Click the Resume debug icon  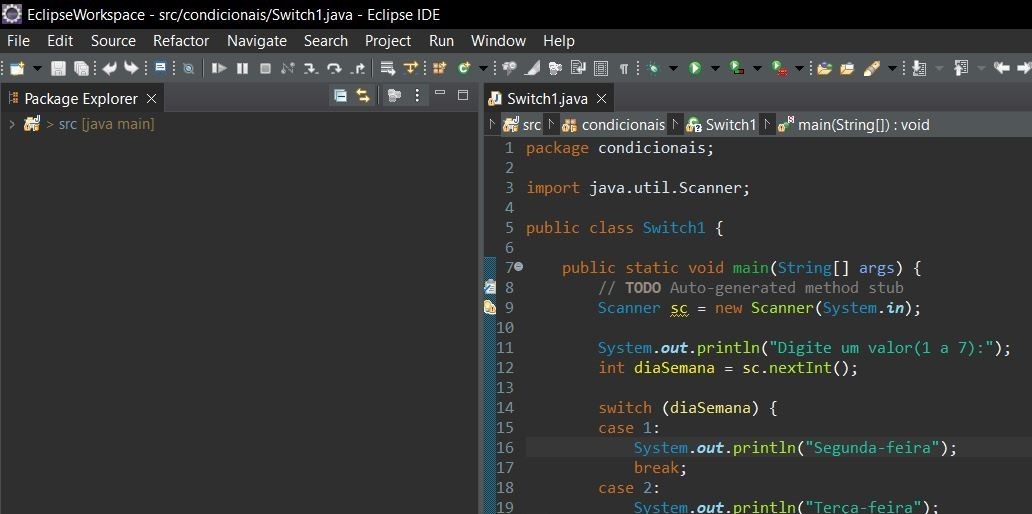coord(219,68)
